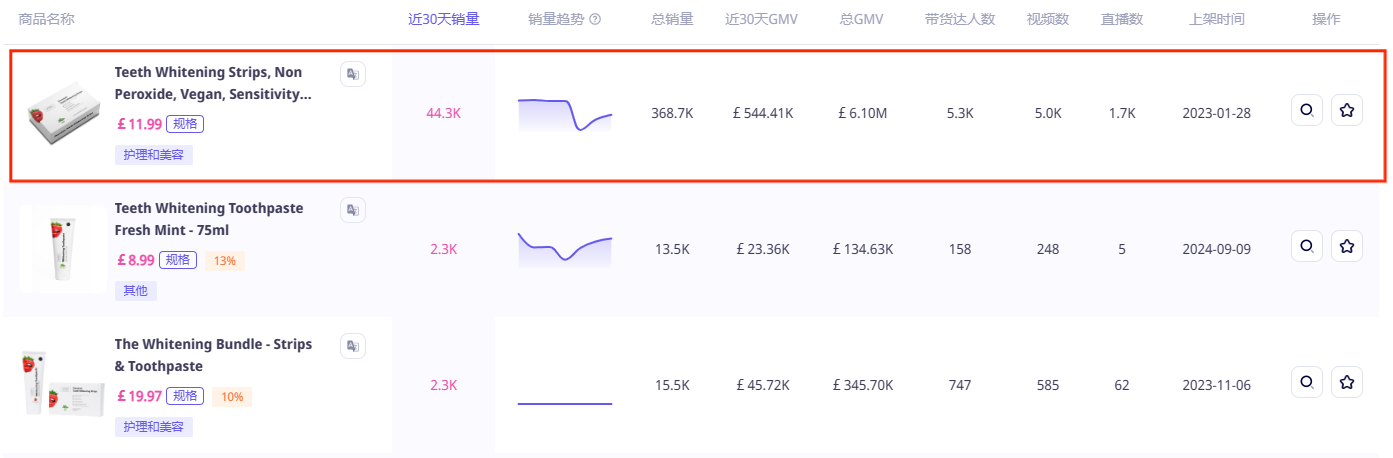Click search icon in Whitening Bundle row
This screenshot has width=1393, height=458.
[x=1306, y=382]
